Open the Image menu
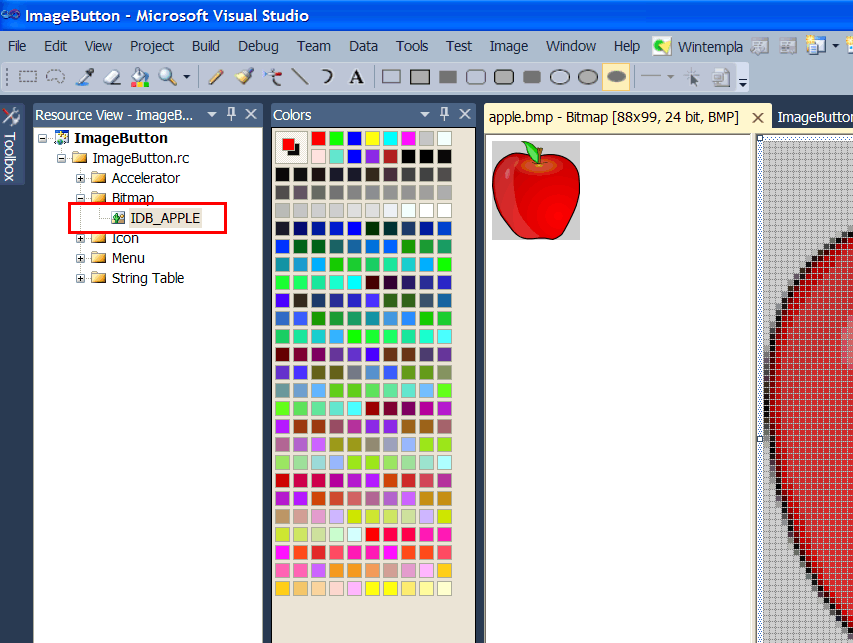The height and width of the screenshot is (643, 853). tap(508, 46)
